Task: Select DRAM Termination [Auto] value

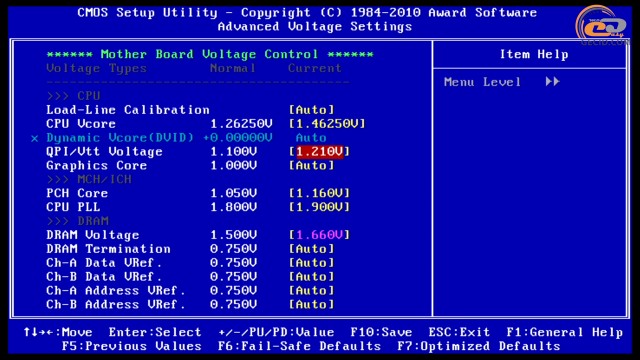Action: tap(312, 249)
